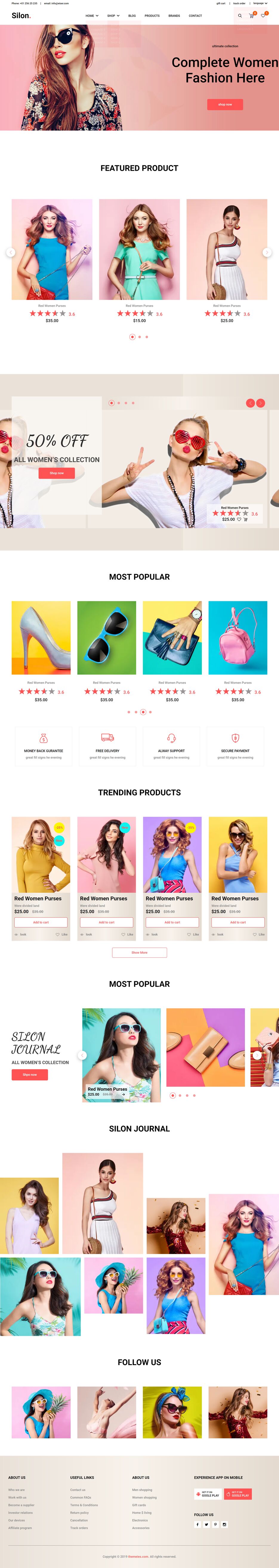Open the search icon in header
The height and width of the screenshot is (1568, 279).
point(240,16)
